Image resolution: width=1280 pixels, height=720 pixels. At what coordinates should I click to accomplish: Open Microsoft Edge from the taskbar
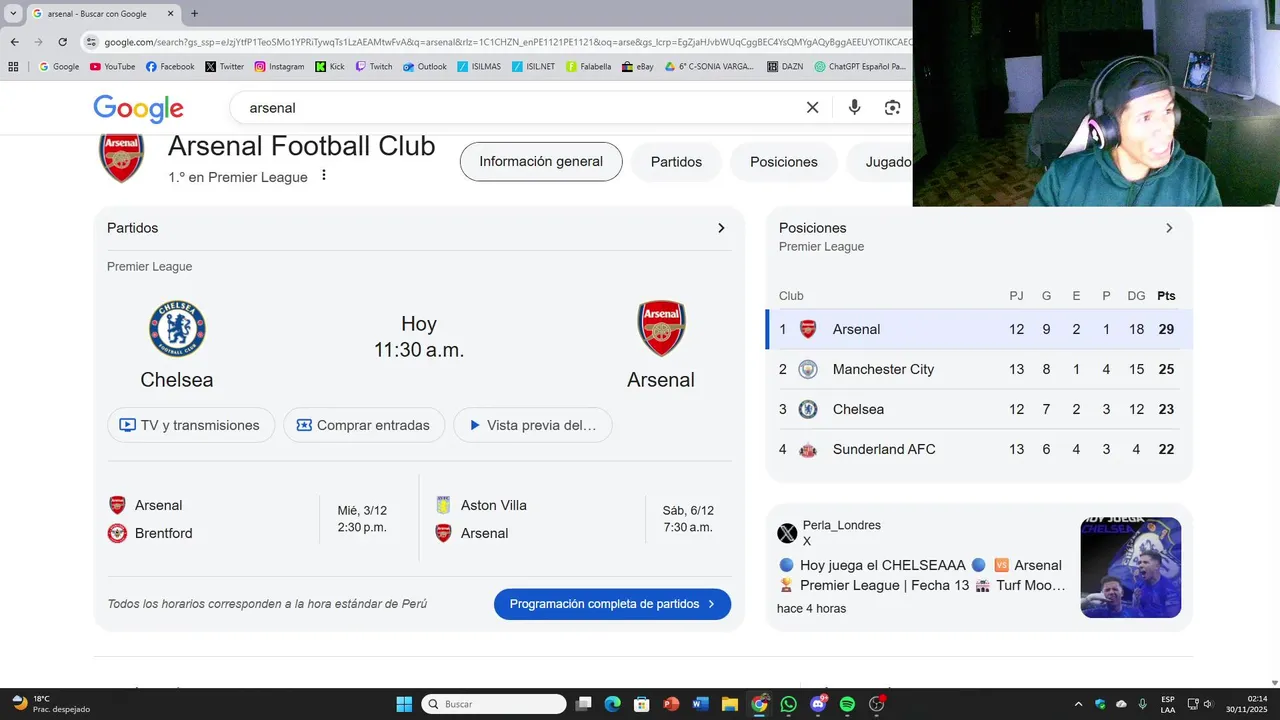coord(612,704)
